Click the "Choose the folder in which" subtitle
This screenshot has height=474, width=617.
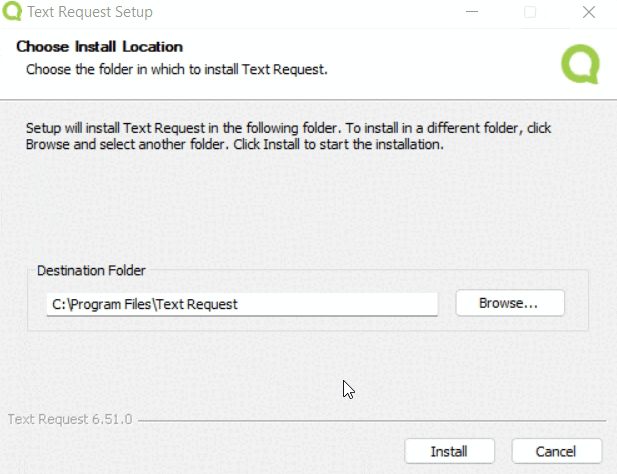point(176,70)
